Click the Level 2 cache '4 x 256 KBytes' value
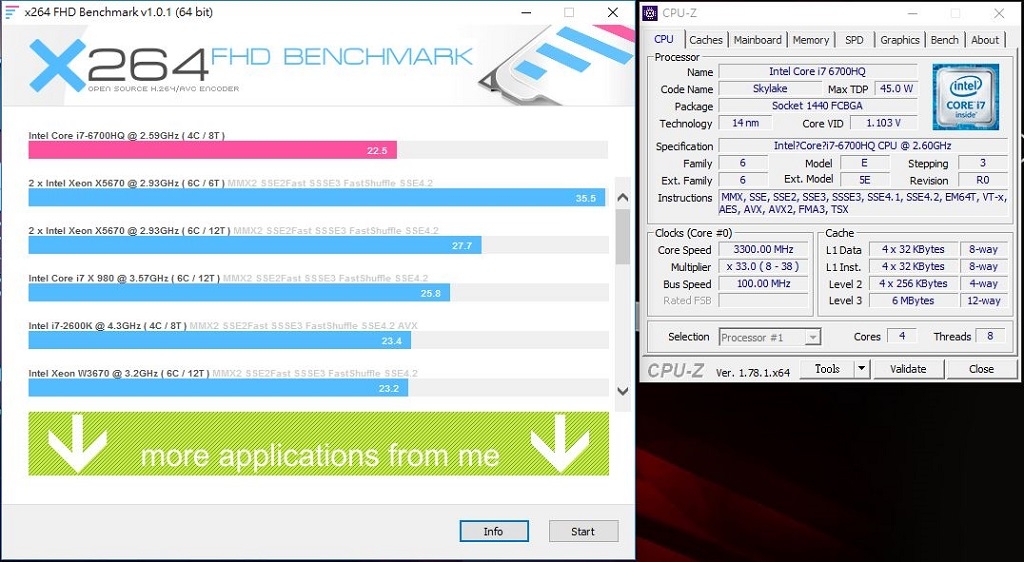 912,284
